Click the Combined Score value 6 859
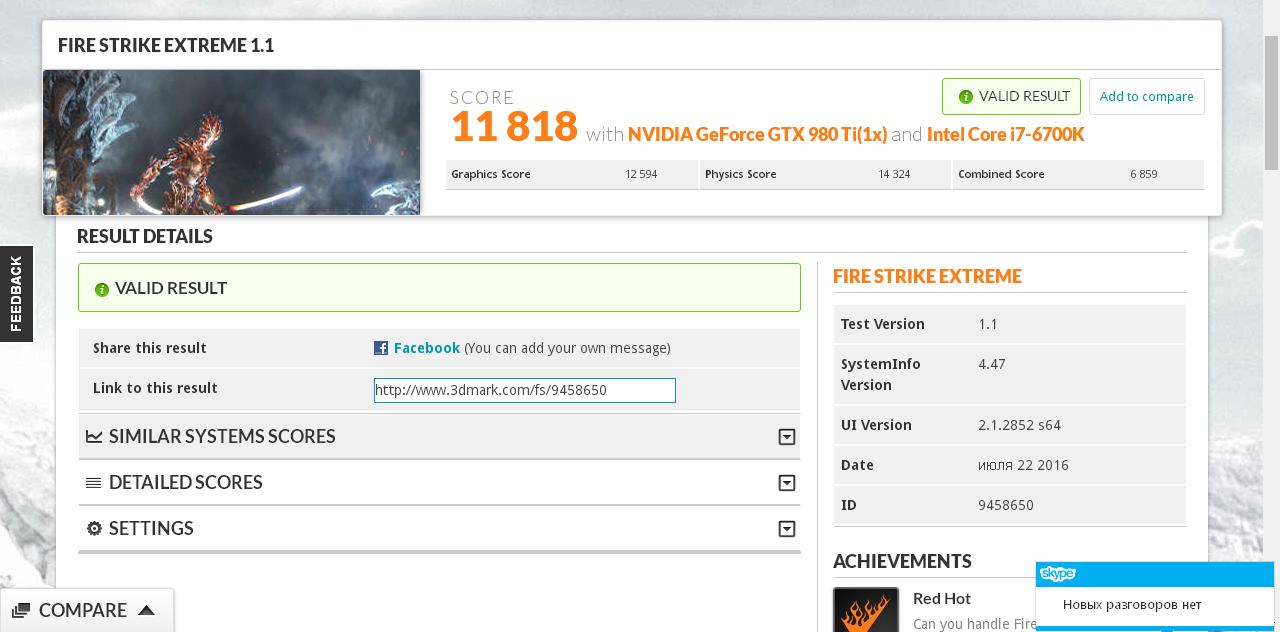This screenshot has width=1280, height=632. pos(1144,174)
